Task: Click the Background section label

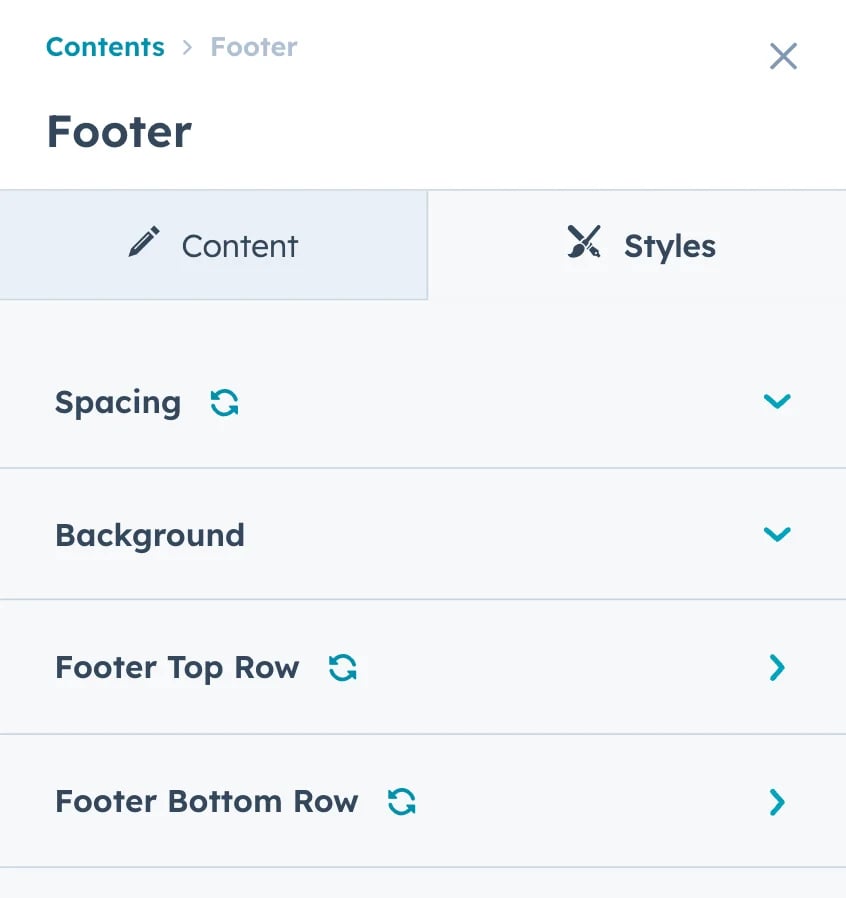Action: coord(150,535)
